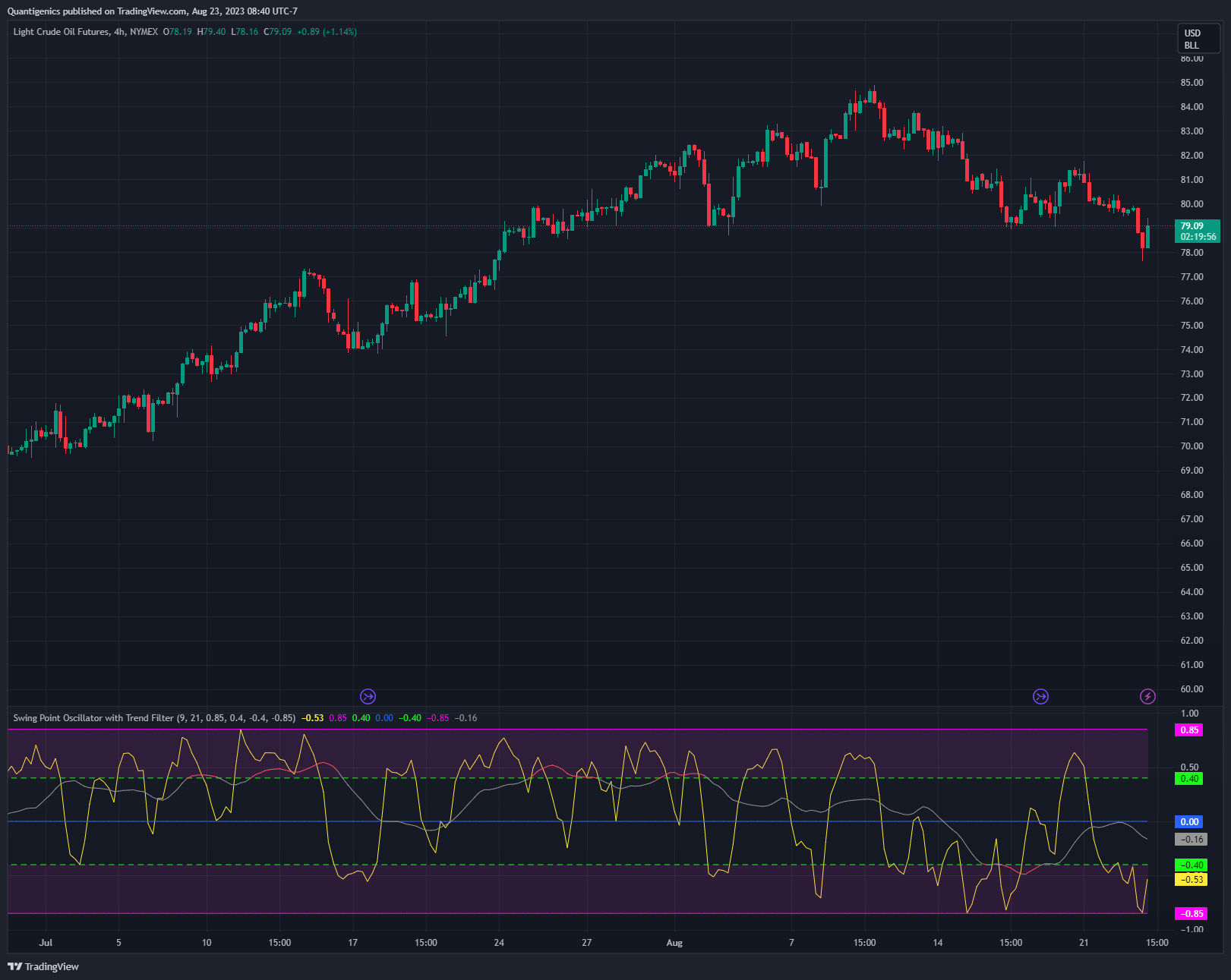Click the 21 date label on time axis
This screenshot has height=980, width=1231.
pyautogui.click(x=1084, y=943)
